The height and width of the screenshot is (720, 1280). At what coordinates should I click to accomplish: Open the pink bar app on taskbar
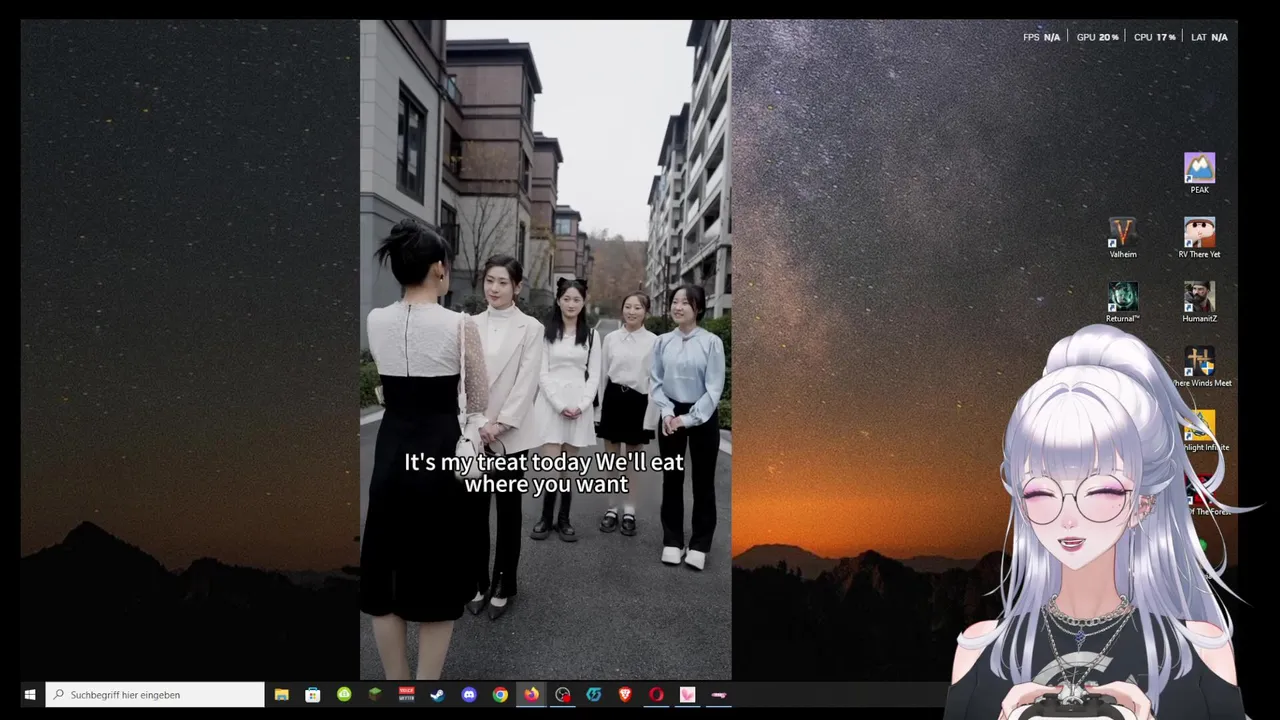[718, 694]
